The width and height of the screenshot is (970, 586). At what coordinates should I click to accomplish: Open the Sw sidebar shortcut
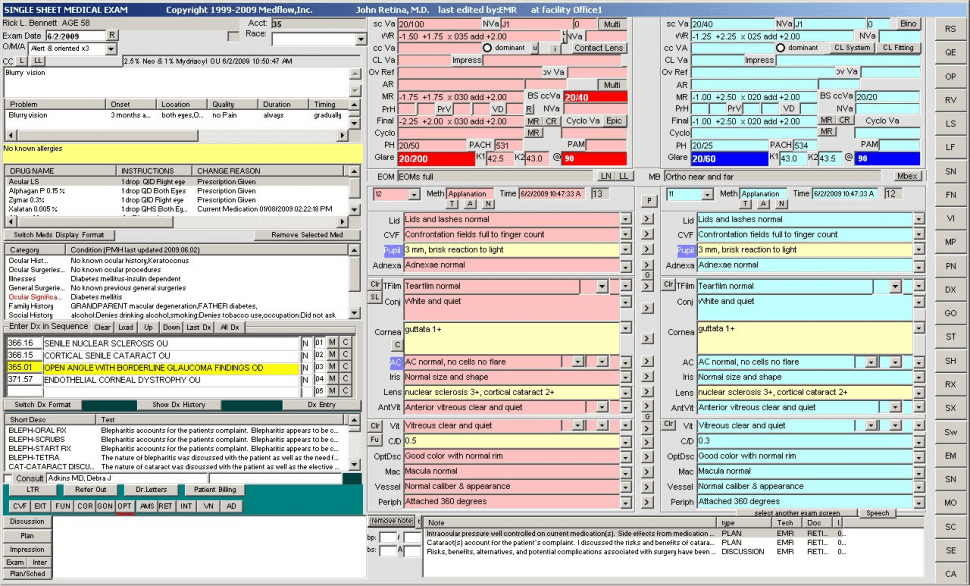(951, 432)
